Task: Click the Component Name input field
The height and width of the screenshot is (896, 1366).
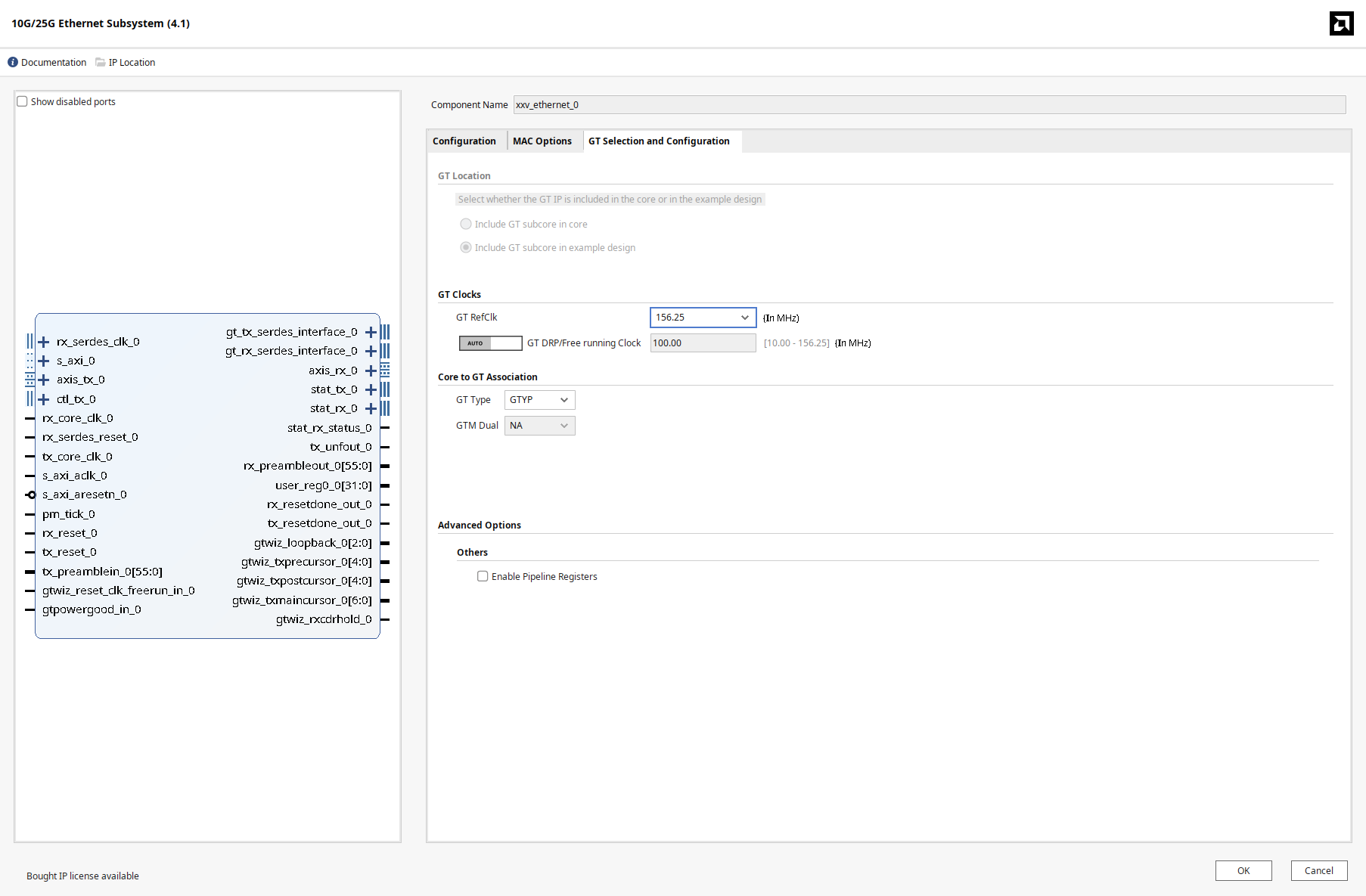Action: pos(929,105)
